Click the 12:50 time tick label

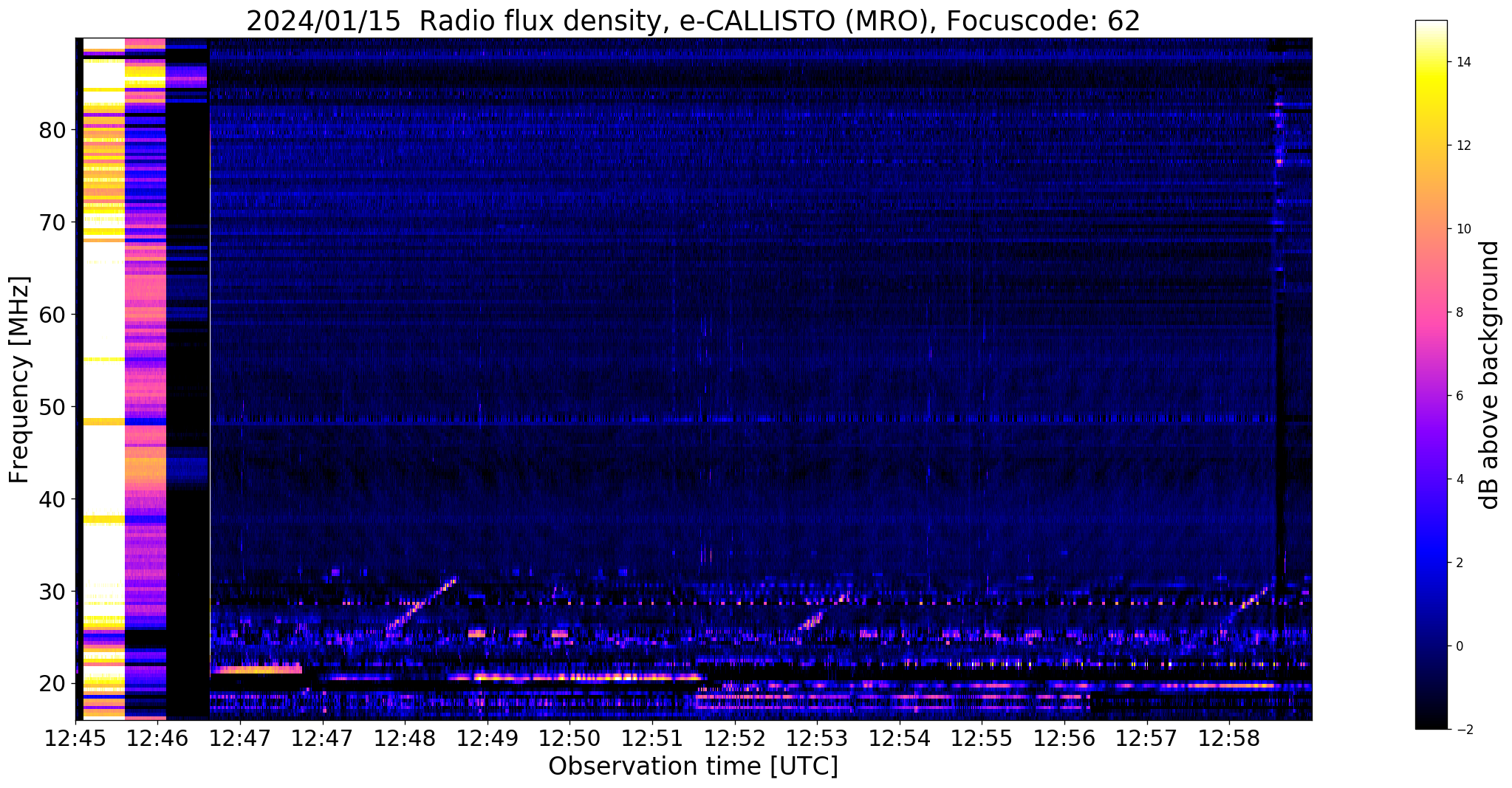pyautogui.click(x=569, y=737)
